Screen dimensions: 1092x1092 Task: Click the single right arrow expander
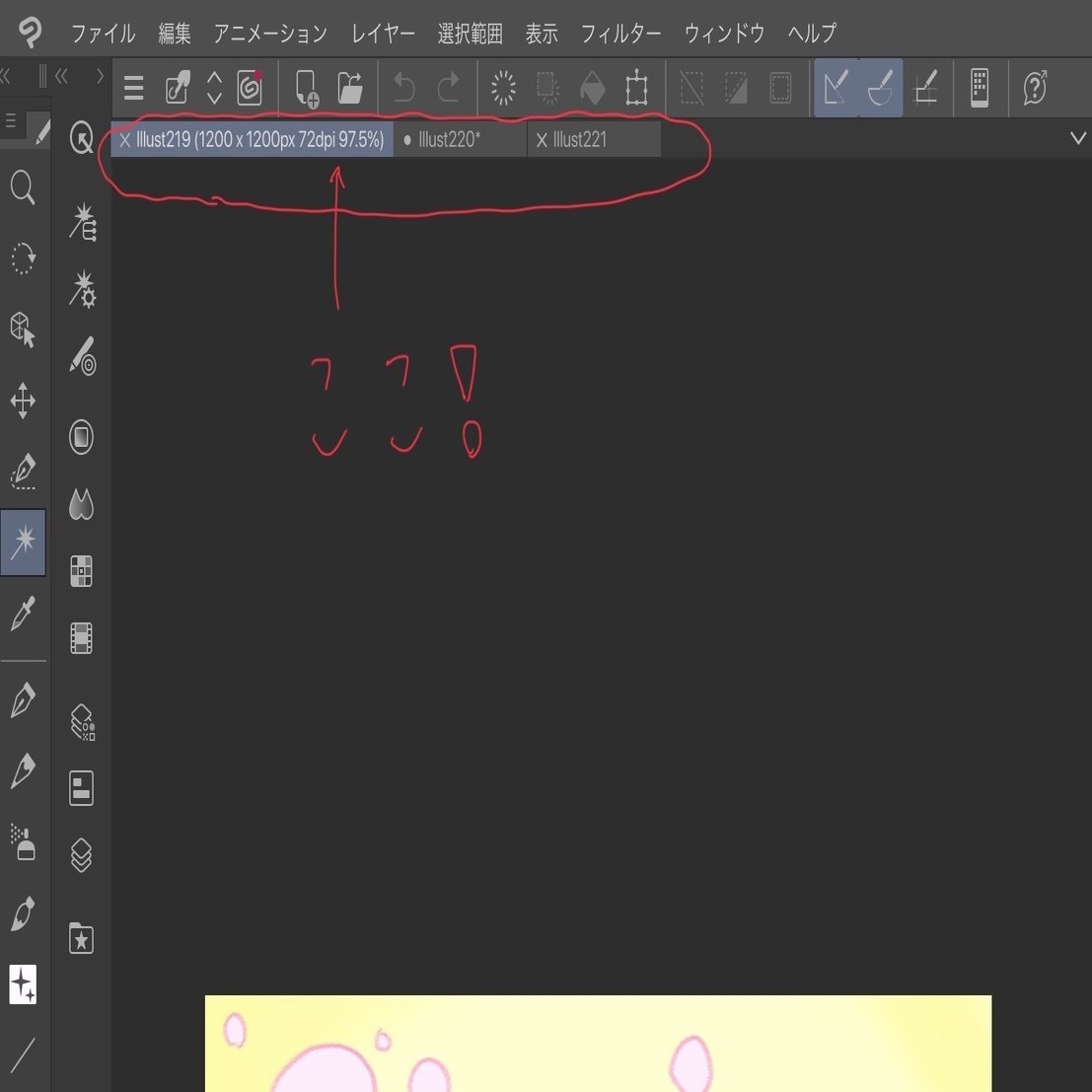point(101,76)
